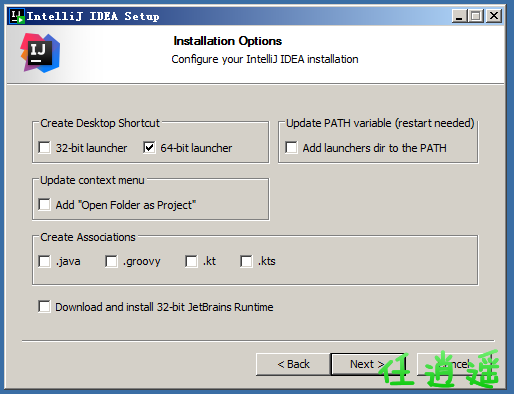Viewport: 514px width, 394px height.
Task: Click 'Configure your IntelliJ IDEA installation' text
Action: [265, 59]
